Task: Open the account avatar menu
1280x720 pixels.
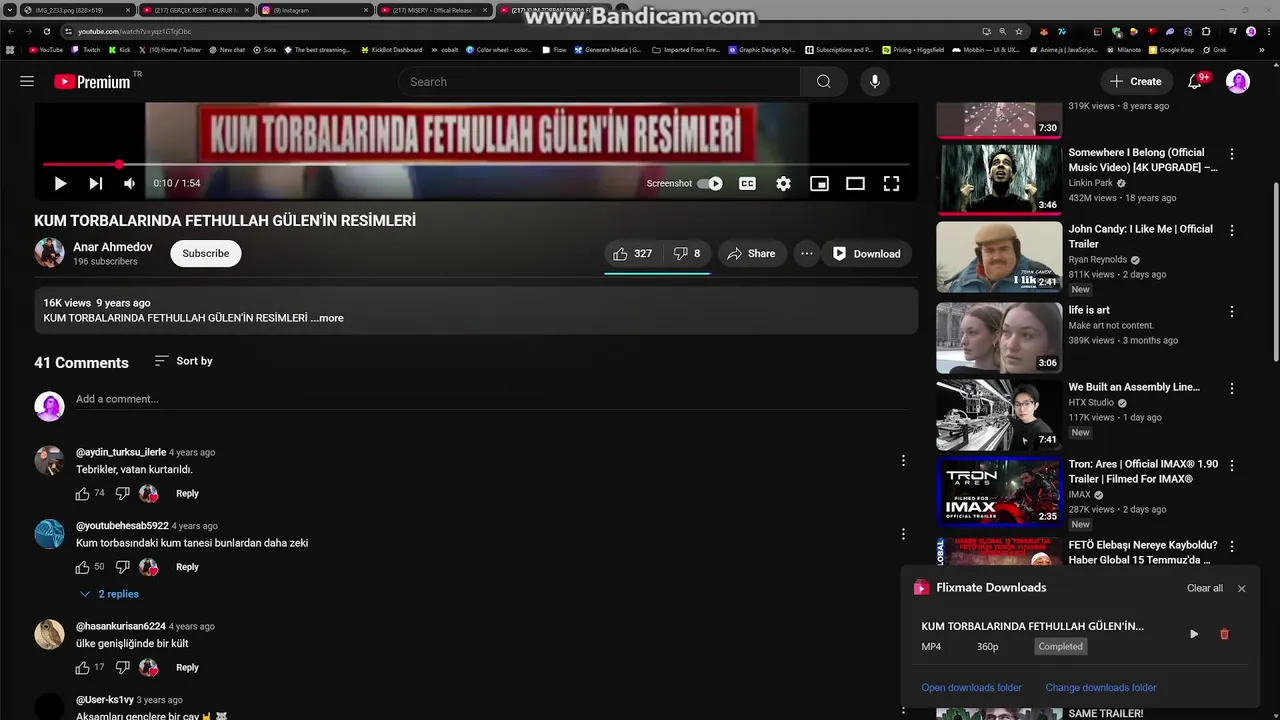Action: coord(1238,82)
